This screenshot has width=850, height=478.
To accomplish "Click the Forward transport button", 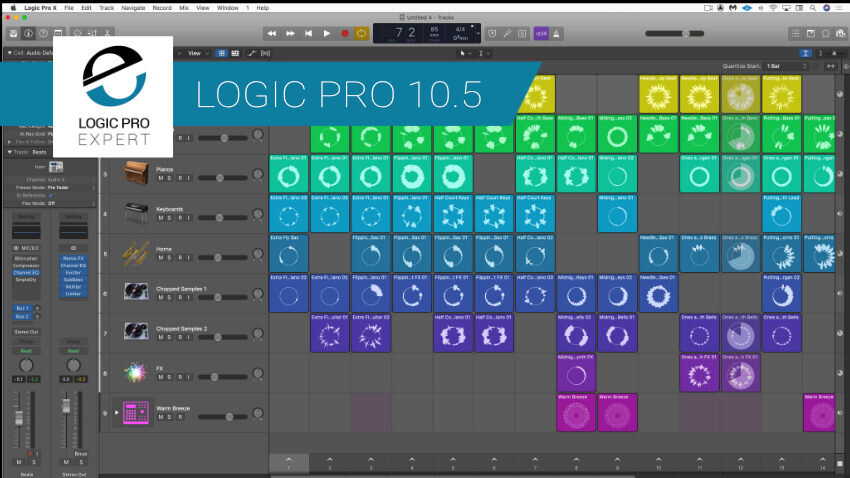I will [290, 34].
